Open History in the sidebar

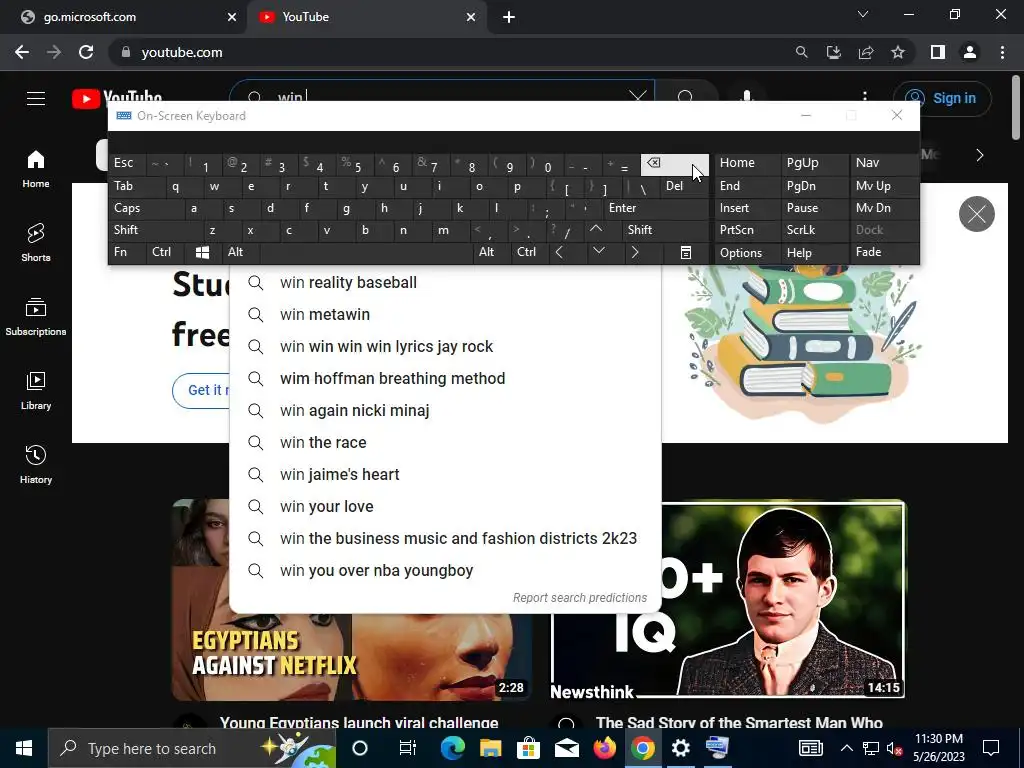pos(36,464)
